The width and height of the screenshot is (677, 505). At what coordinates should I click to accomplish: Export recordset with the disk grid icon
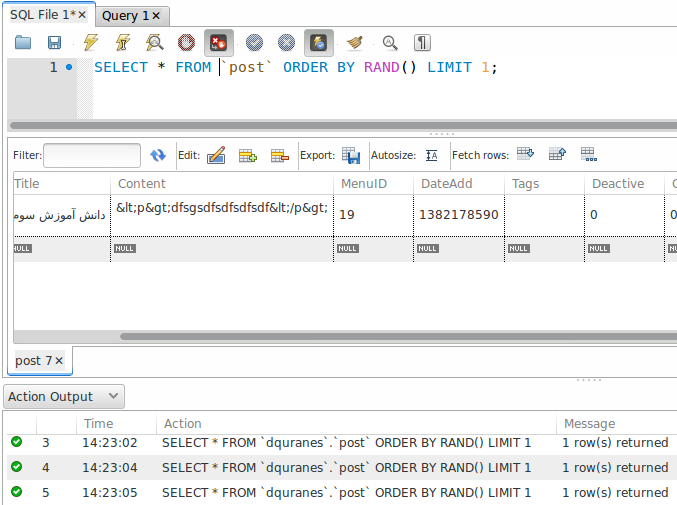(351, 155)
